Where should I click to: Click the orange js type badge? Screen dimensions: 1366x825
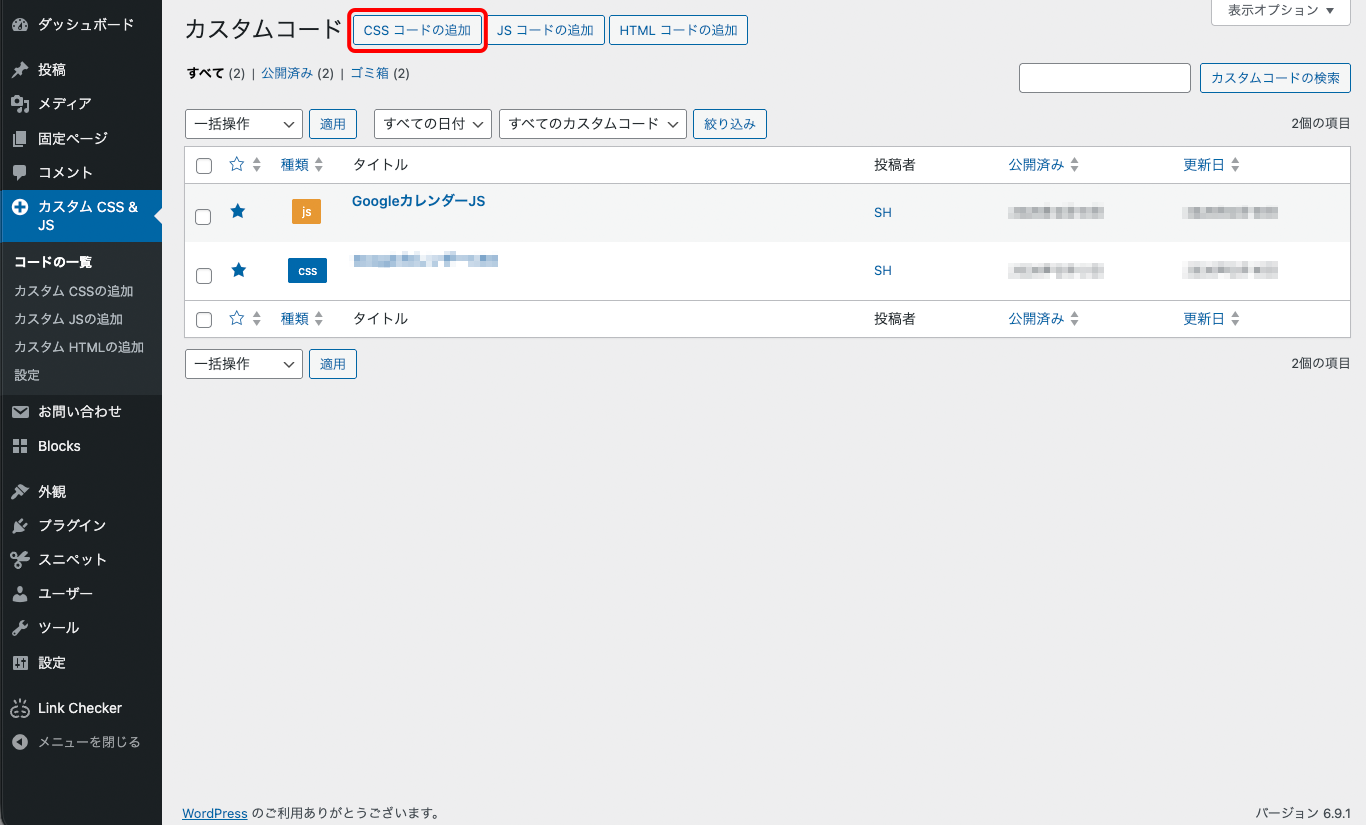306,212
